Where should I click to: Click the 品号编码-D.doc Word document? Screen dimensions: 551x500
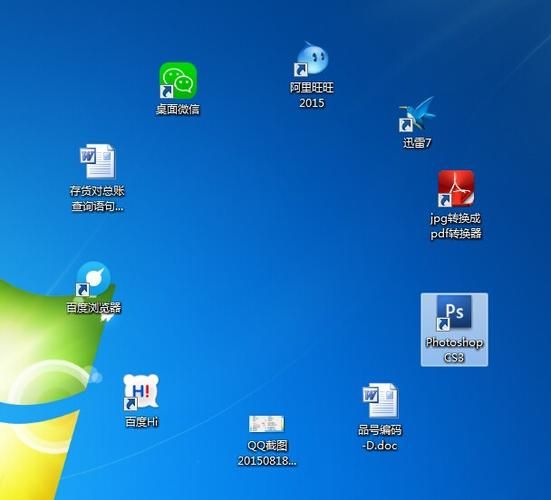click(380, 401)
